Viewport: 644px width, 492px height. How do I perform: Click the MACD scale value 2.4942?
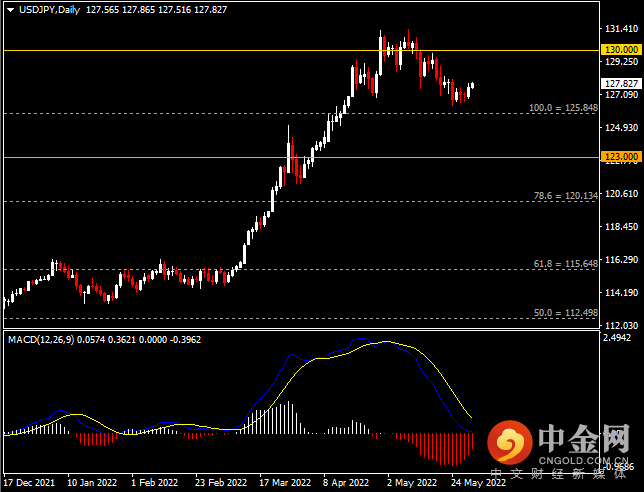pyautogui.click(x=618, y=338)
